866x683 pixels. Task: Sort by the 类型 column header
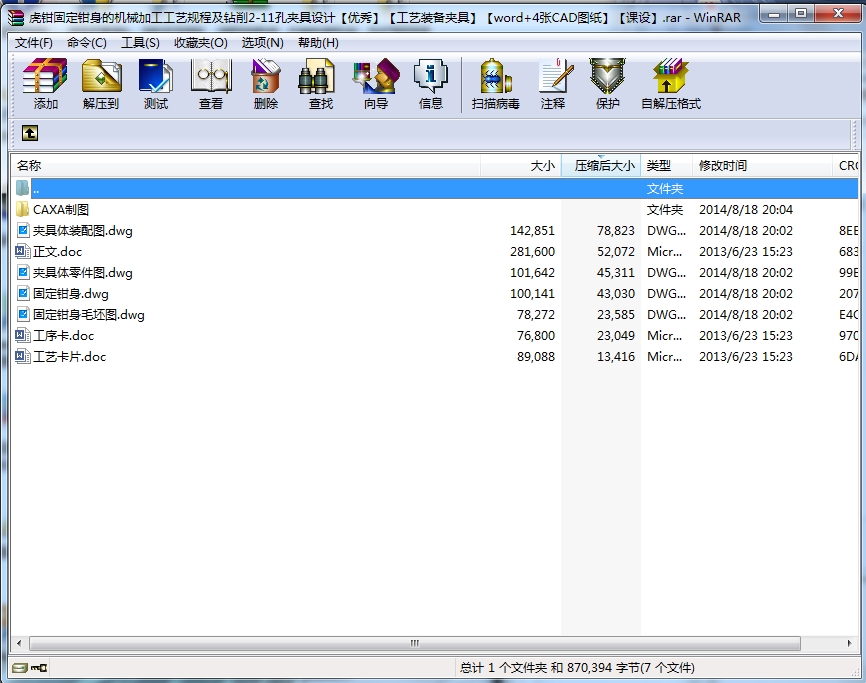click(667, 165)
